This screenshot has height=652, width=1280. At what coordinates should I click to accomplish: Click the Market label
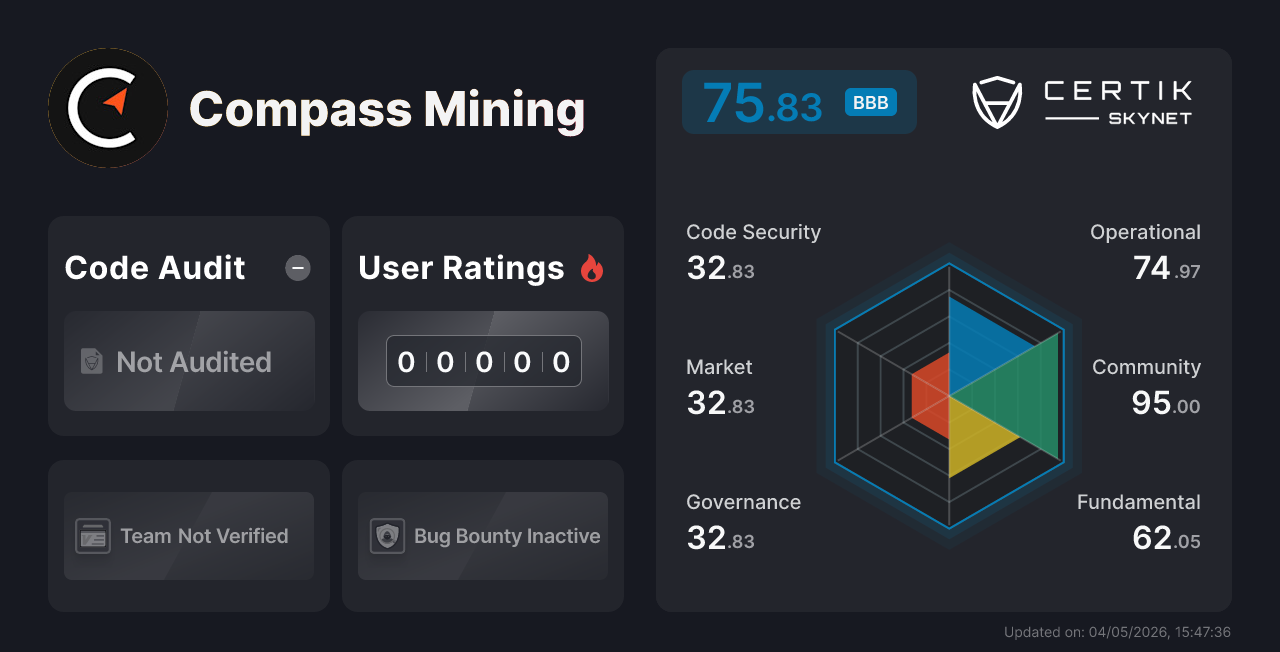pyautogui.click(x=719, y=367)
